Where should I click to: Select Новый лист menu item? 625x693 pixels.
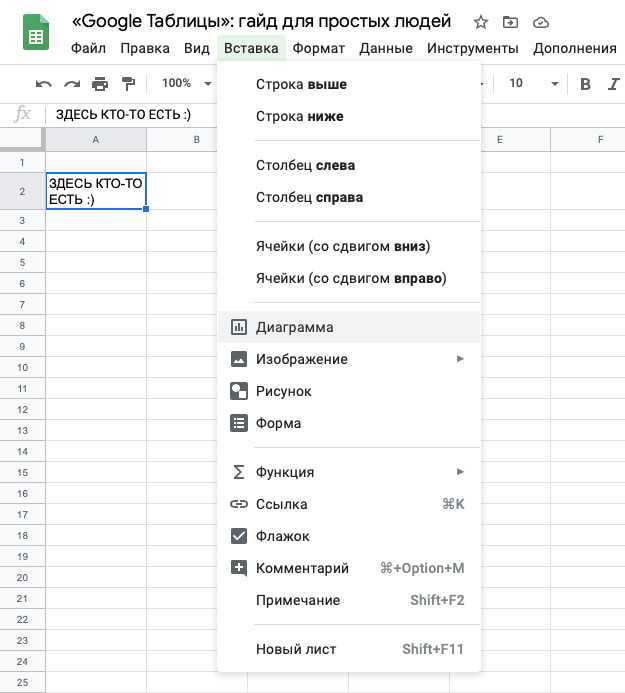[x=349, y=649]
